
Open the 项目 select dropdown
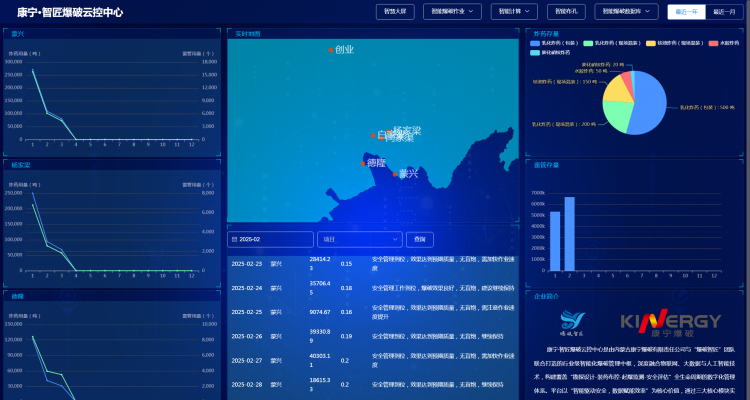point(360,240)
